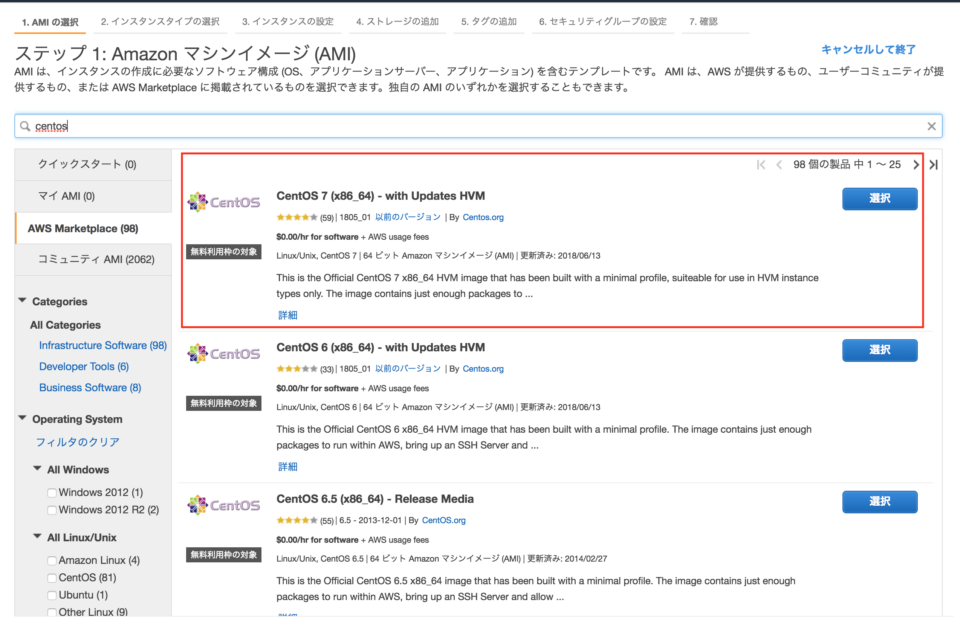This screenshot has height=637, width=960.
Task: Click the CentOS 6 logo
Action: coord(224,353)
